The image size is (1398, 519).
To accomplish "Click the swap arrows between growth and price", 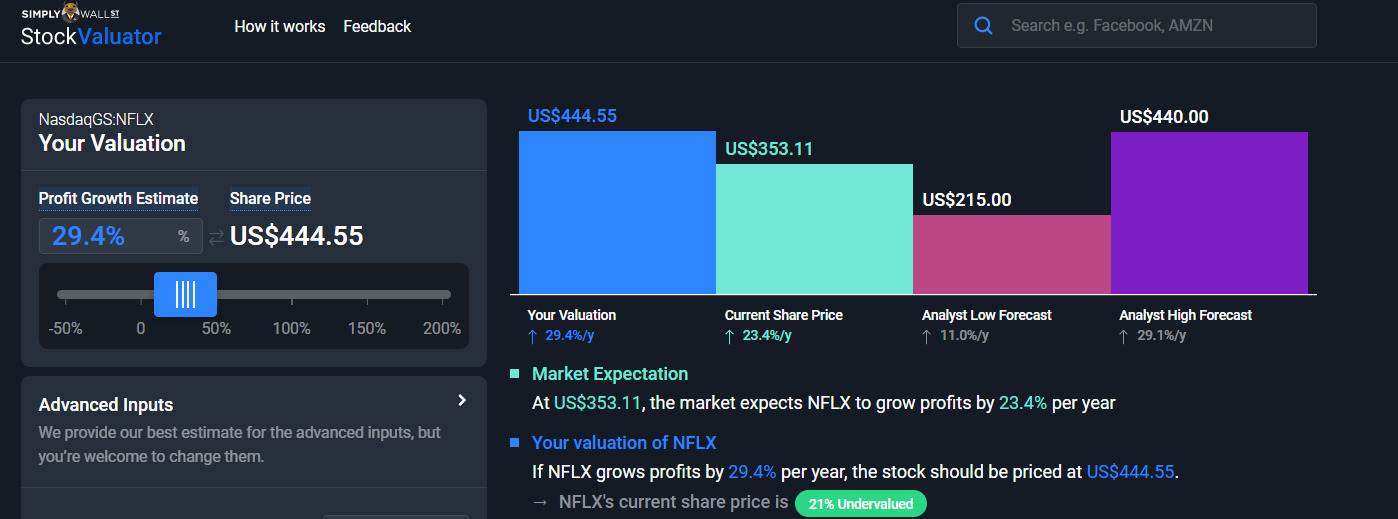I will coord(216,237).
